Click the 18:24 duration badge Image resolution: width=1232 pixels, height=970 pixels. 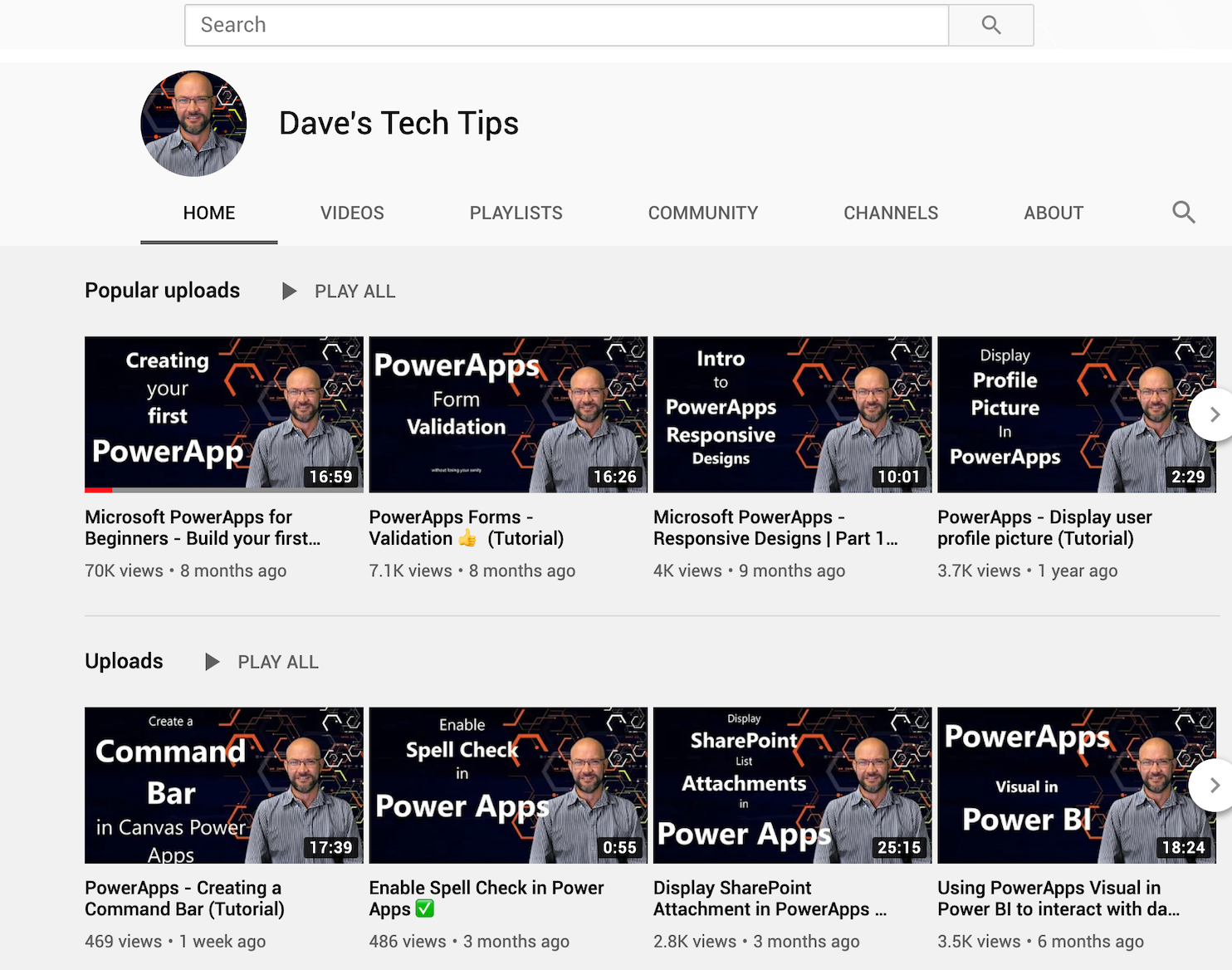pos(1183,847)
